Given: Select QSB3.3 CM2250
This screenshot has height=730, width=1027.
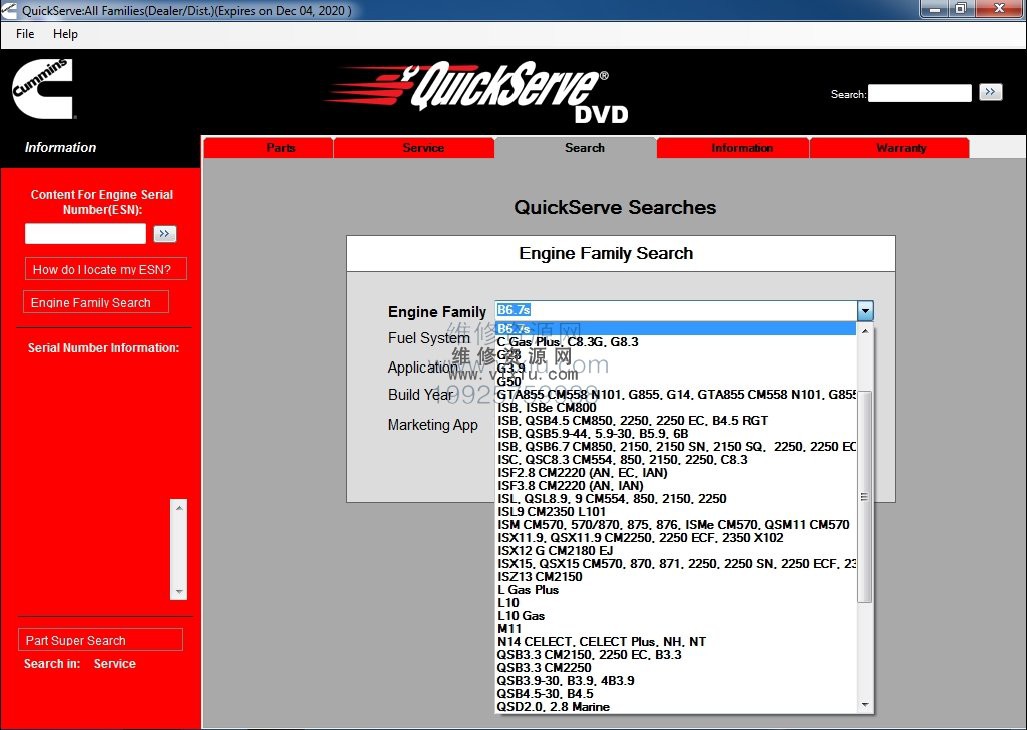Looking at the screenshot, I should (675, 668).
